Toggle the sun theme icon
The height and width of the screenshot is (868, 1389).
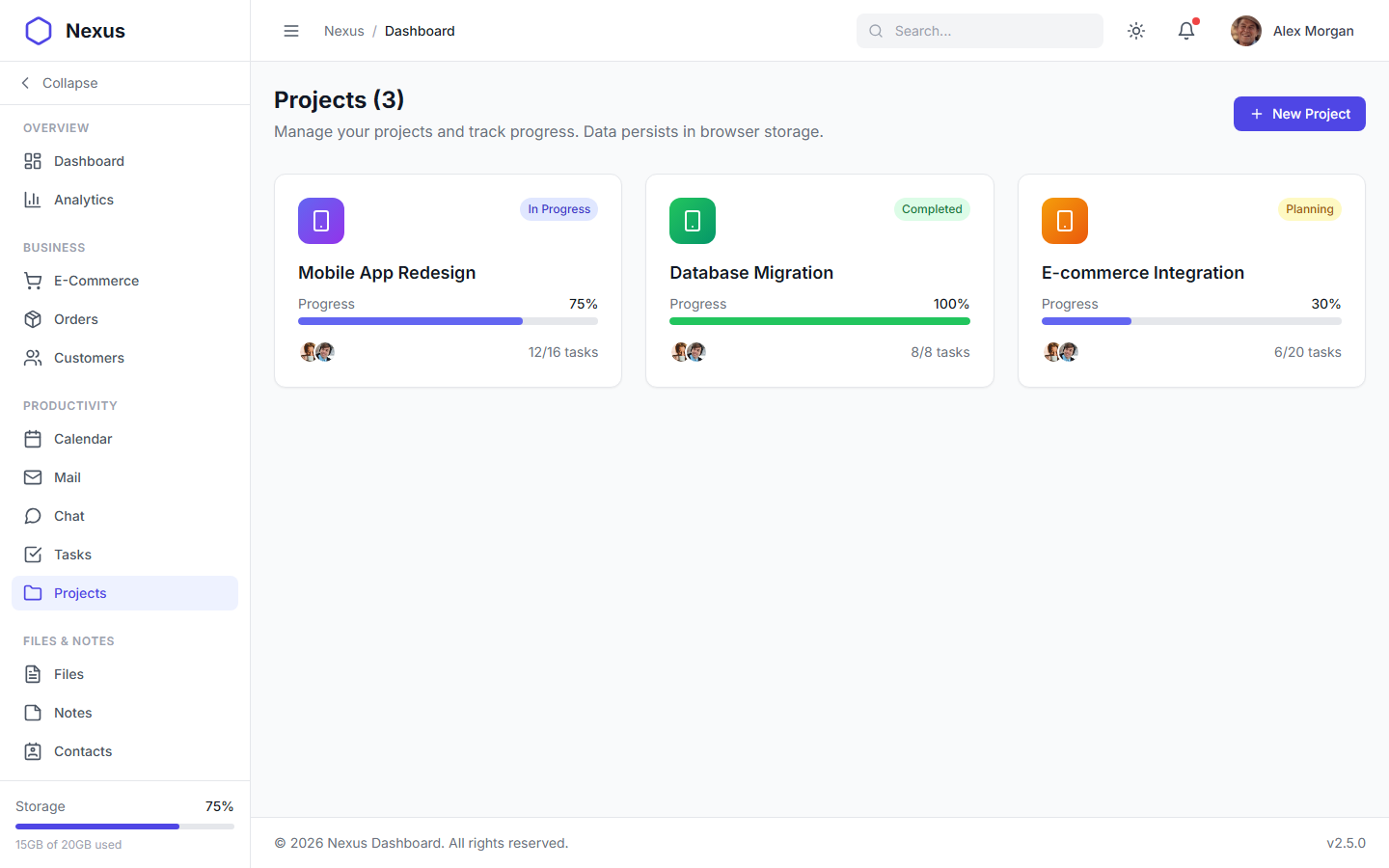click(1136, 31)
